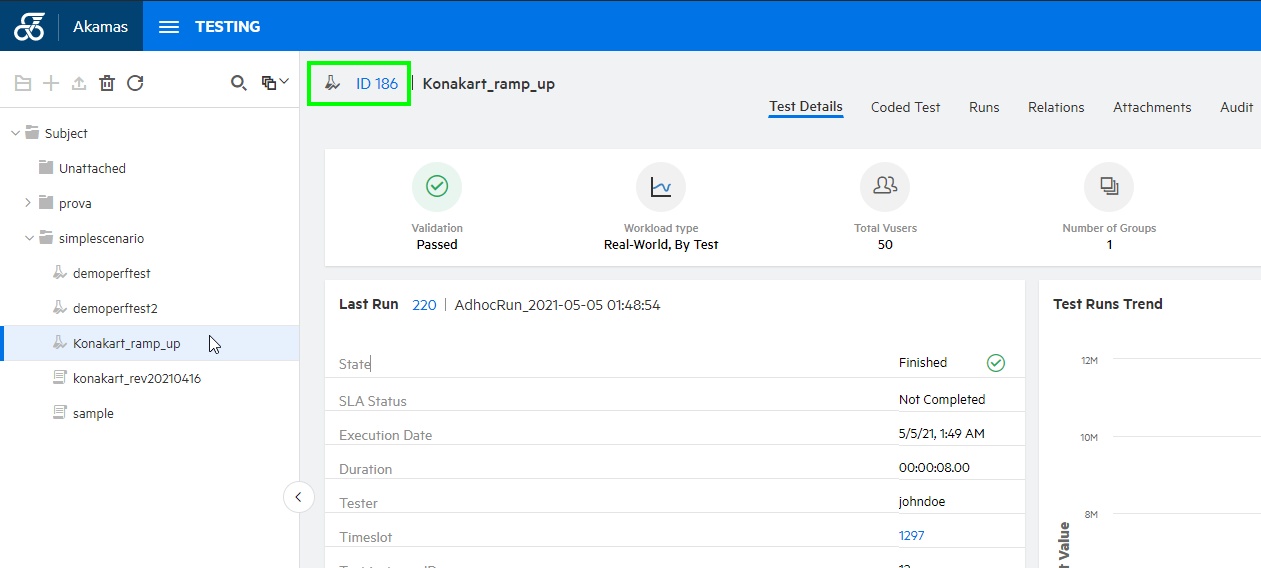Open the Runs tab

coord(984,107)
